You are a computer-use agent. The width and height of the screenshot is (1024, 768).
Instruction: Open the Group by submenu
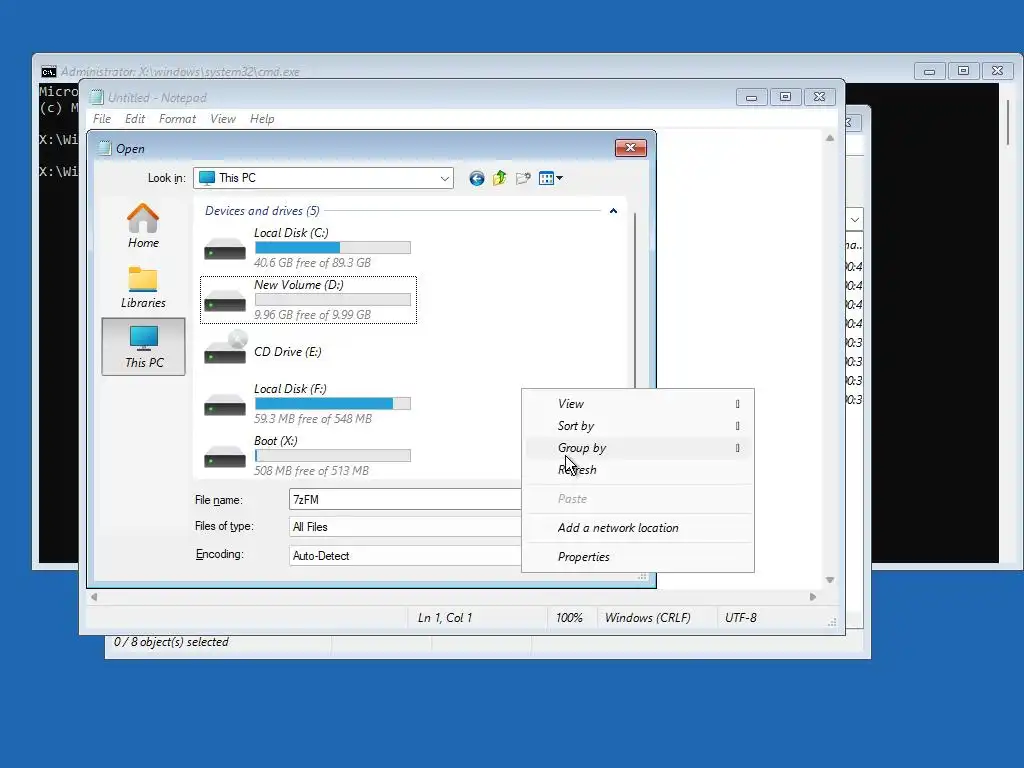tap(639, 448)
